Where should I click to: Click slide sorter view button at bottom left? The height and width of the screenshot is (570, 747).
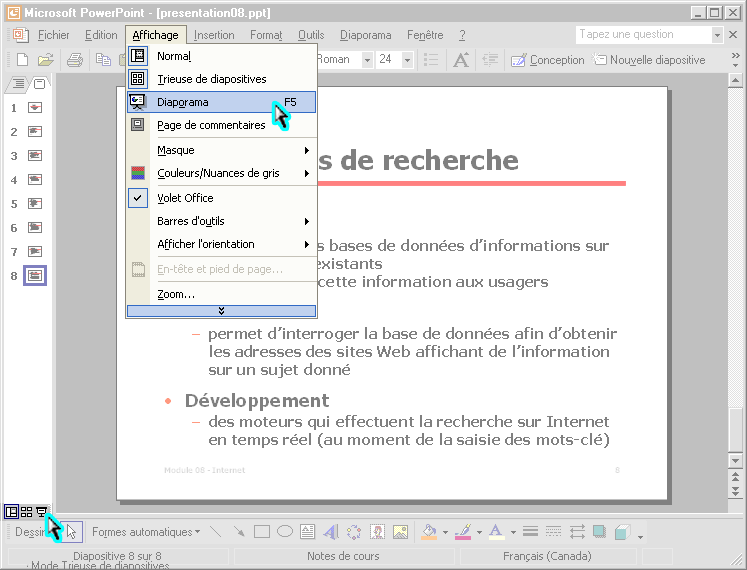pyautogui.click(x=27, y=512)
